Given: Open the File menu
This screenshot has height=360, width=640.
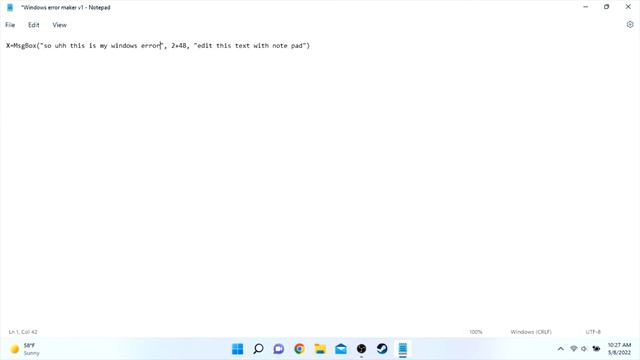Looking at the screenshot, I should coord(10,25).
